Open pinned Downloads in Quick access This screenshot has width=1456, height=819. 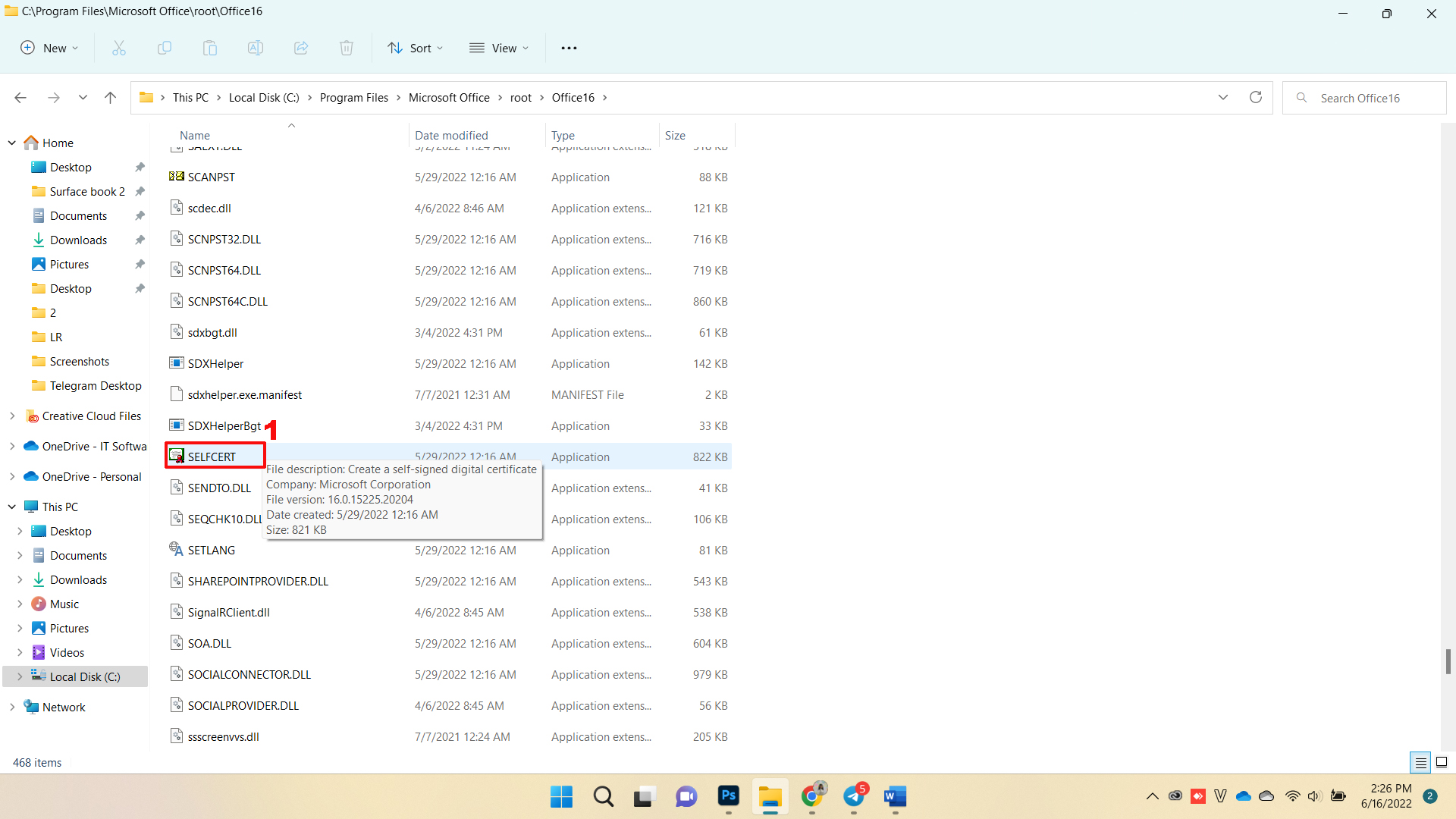pos(78,240)
